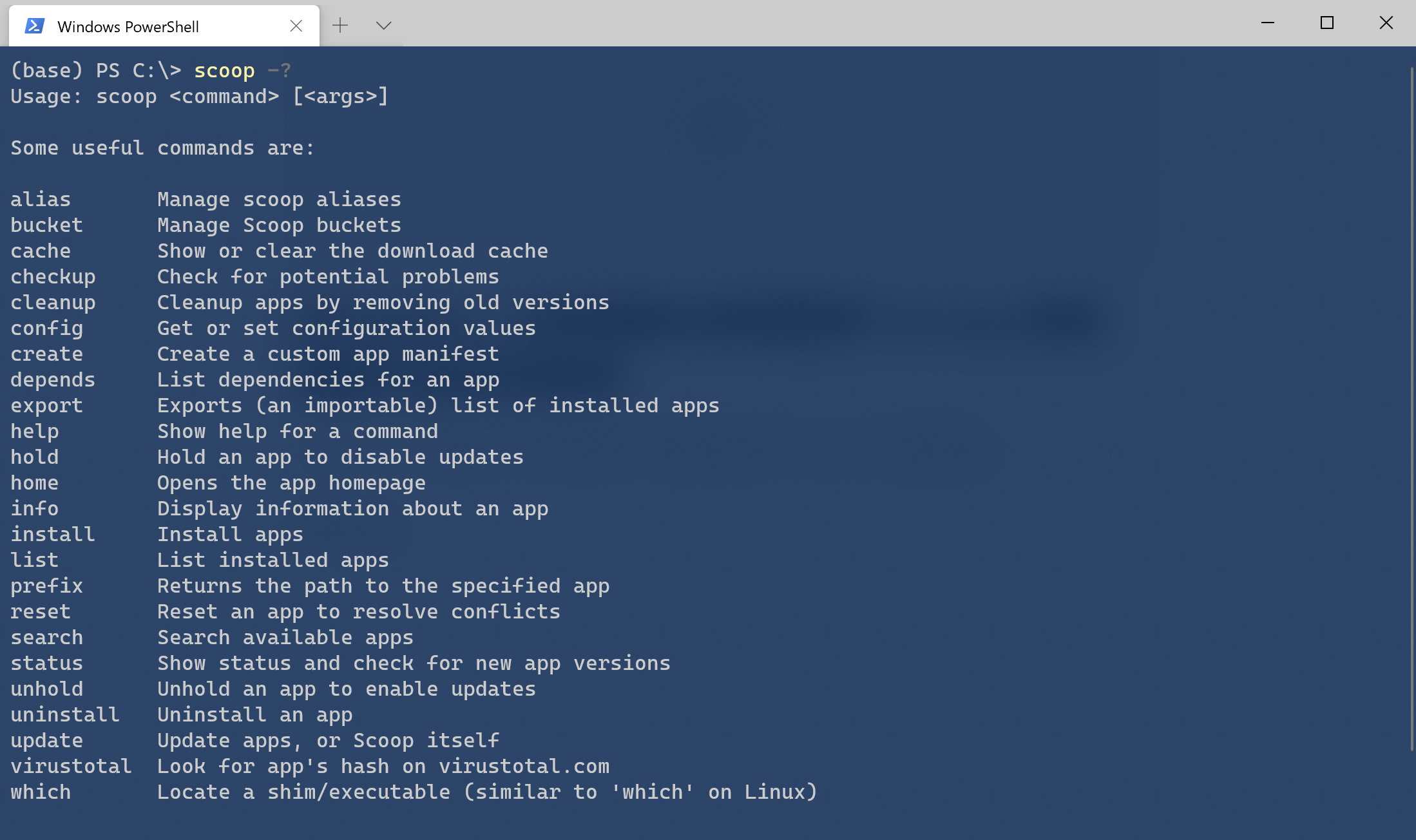Click the 'scoop' command text in the prompt

coord(224,70)
